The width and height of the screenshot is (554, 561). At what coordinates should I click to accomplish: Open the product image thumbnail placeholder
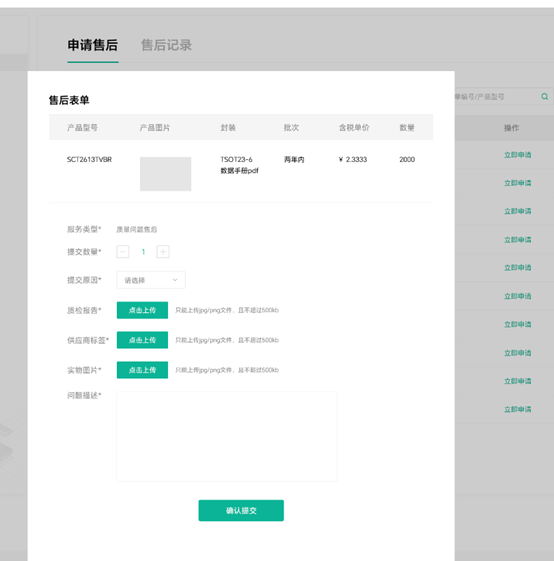coord(165,174)
